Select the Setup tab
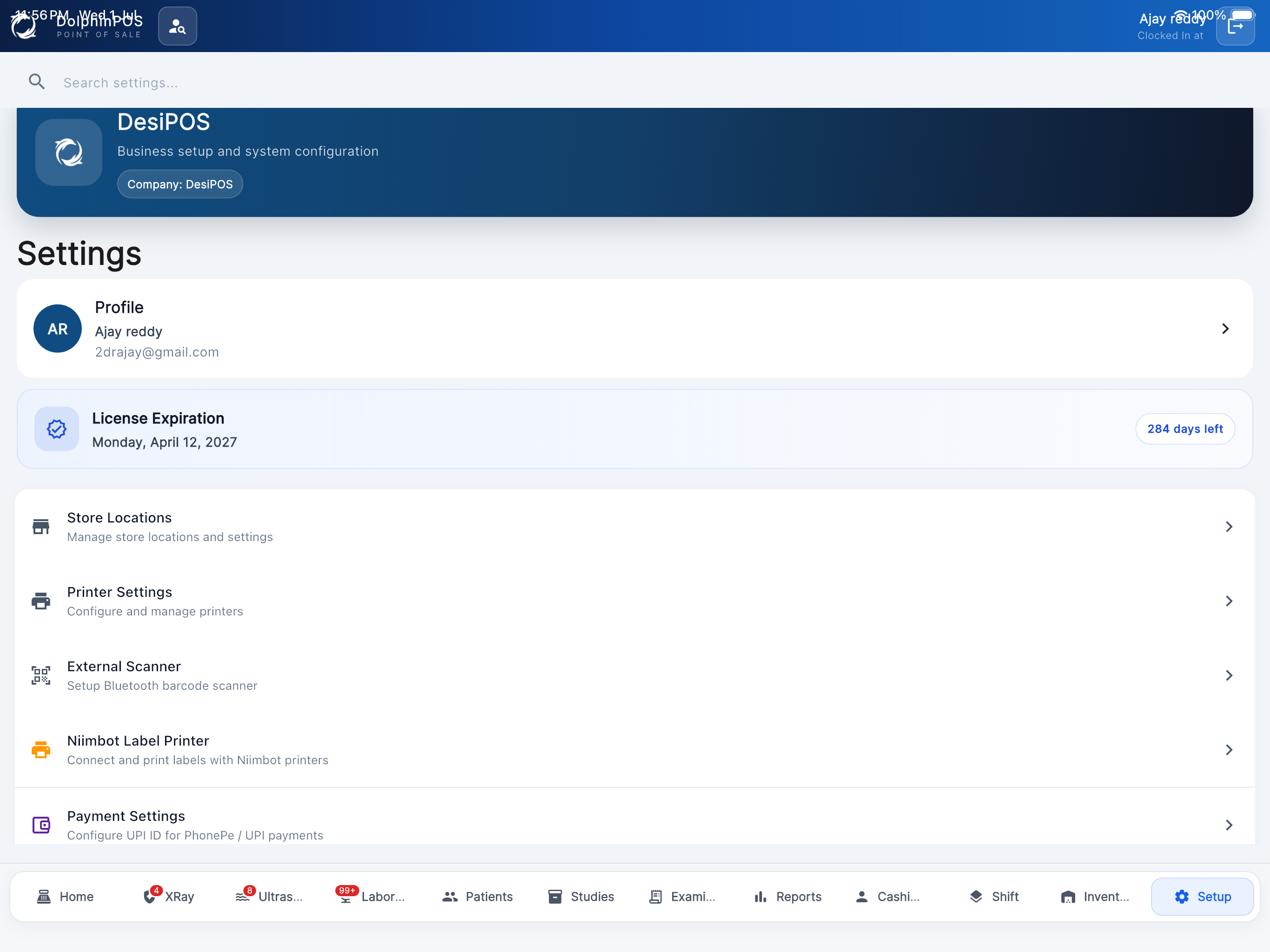 coord(1202,896)
